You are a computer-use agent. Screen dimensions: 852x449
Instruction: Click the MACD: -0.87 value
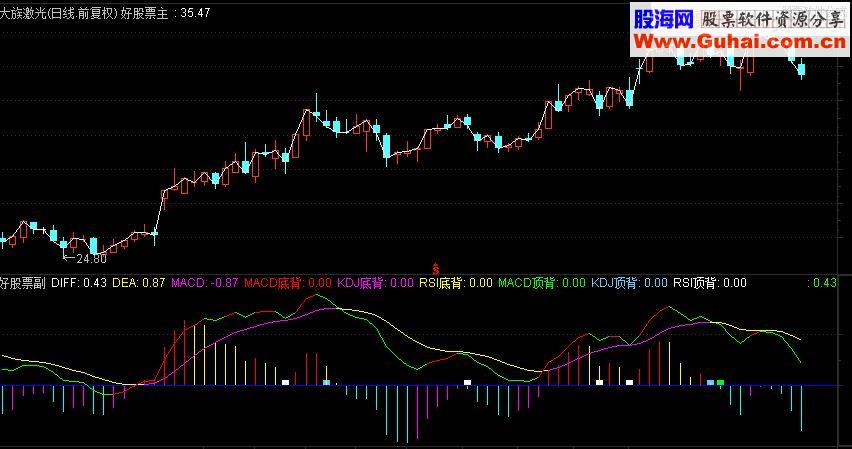205,283
